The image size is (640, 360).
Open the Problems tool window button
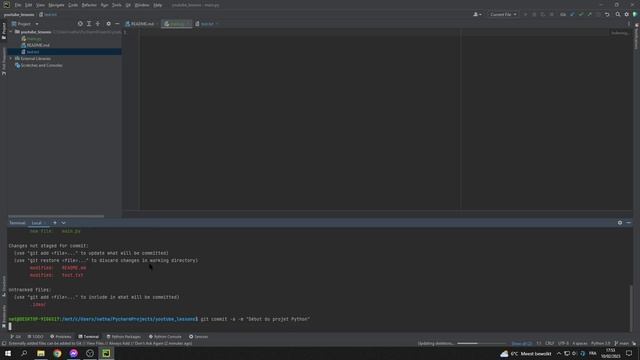60,337
